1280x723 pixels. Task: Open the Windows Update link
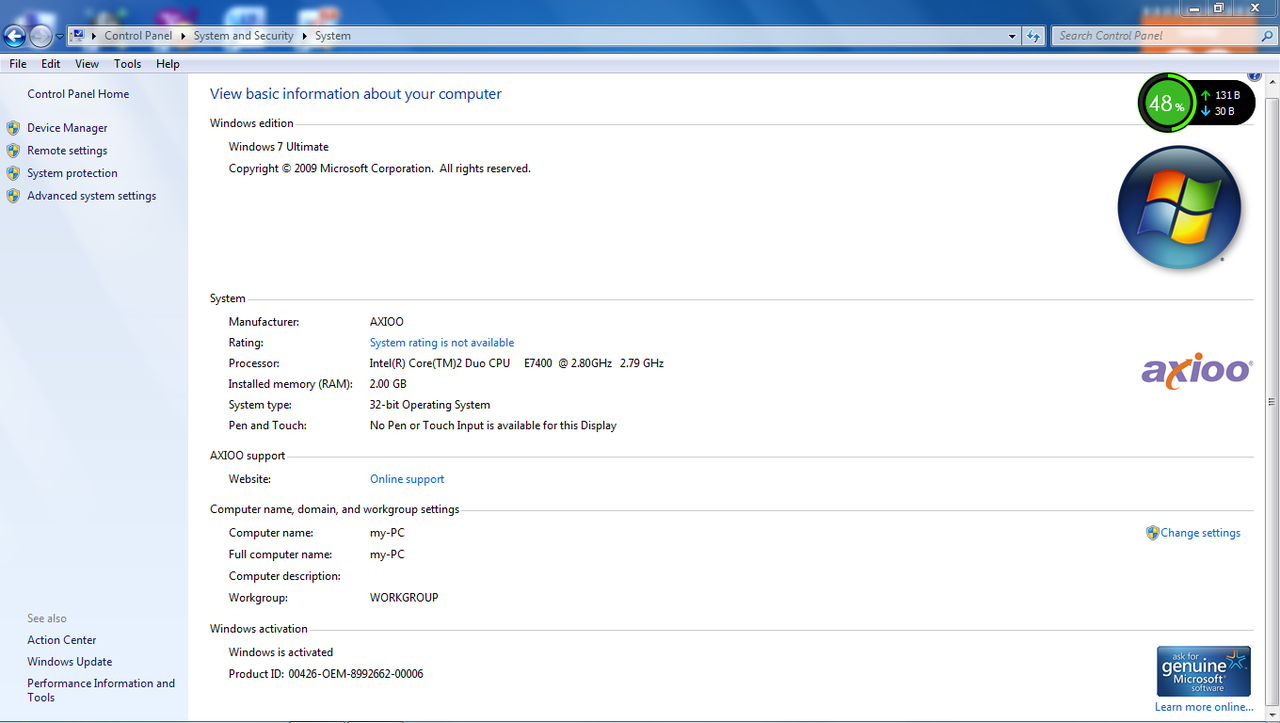pos(70,662)
